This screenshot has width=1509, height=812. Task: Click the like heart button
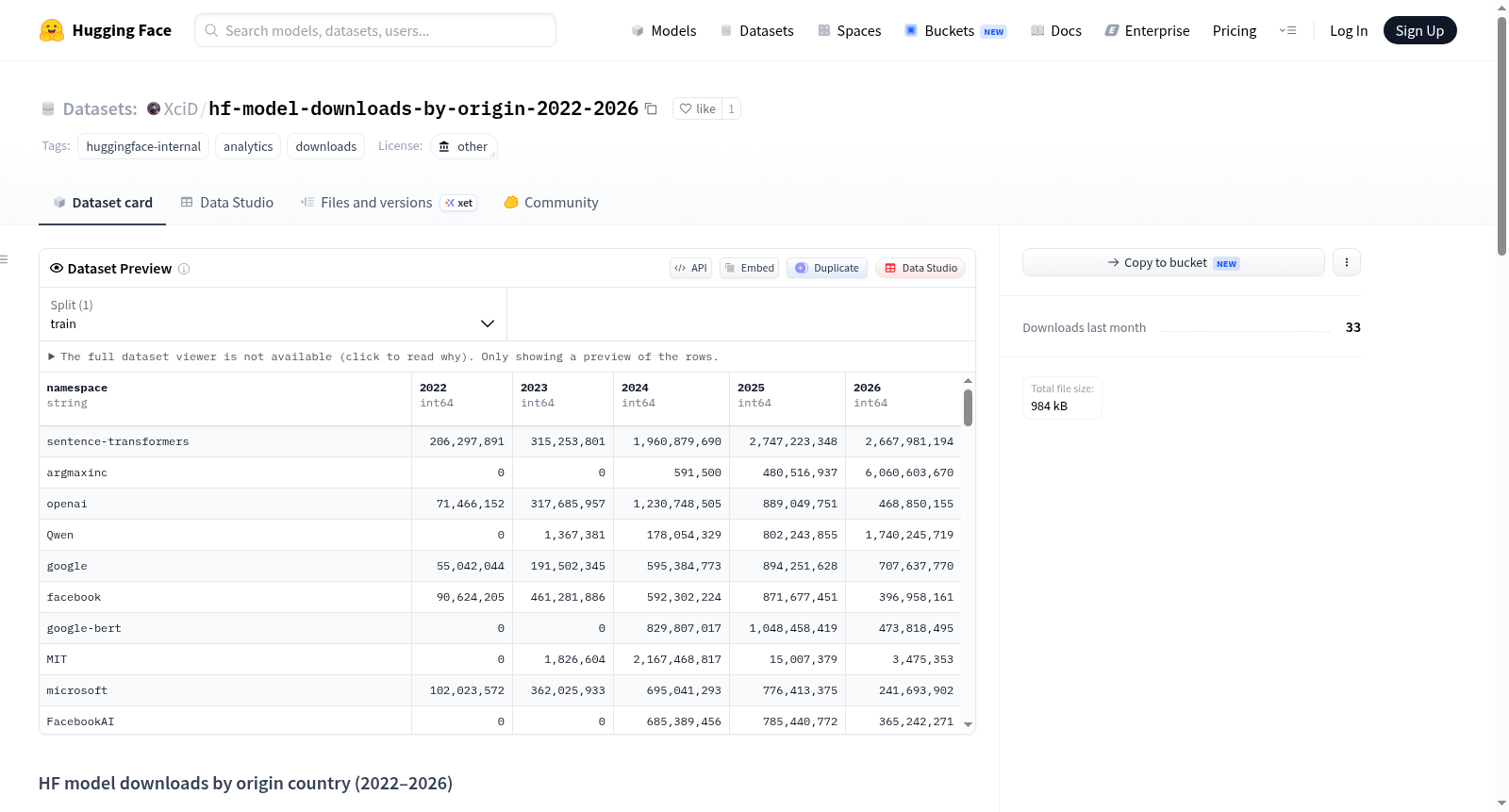[697, 108]
